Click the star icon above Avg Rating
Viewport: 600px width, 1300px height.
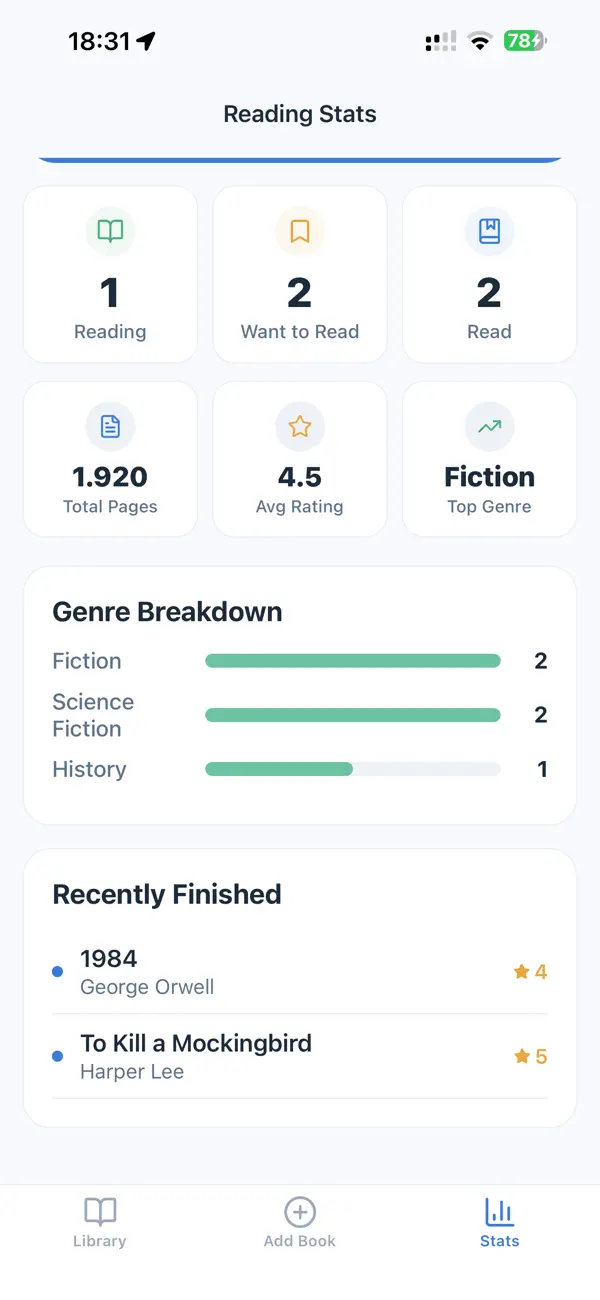click(299, 426)
